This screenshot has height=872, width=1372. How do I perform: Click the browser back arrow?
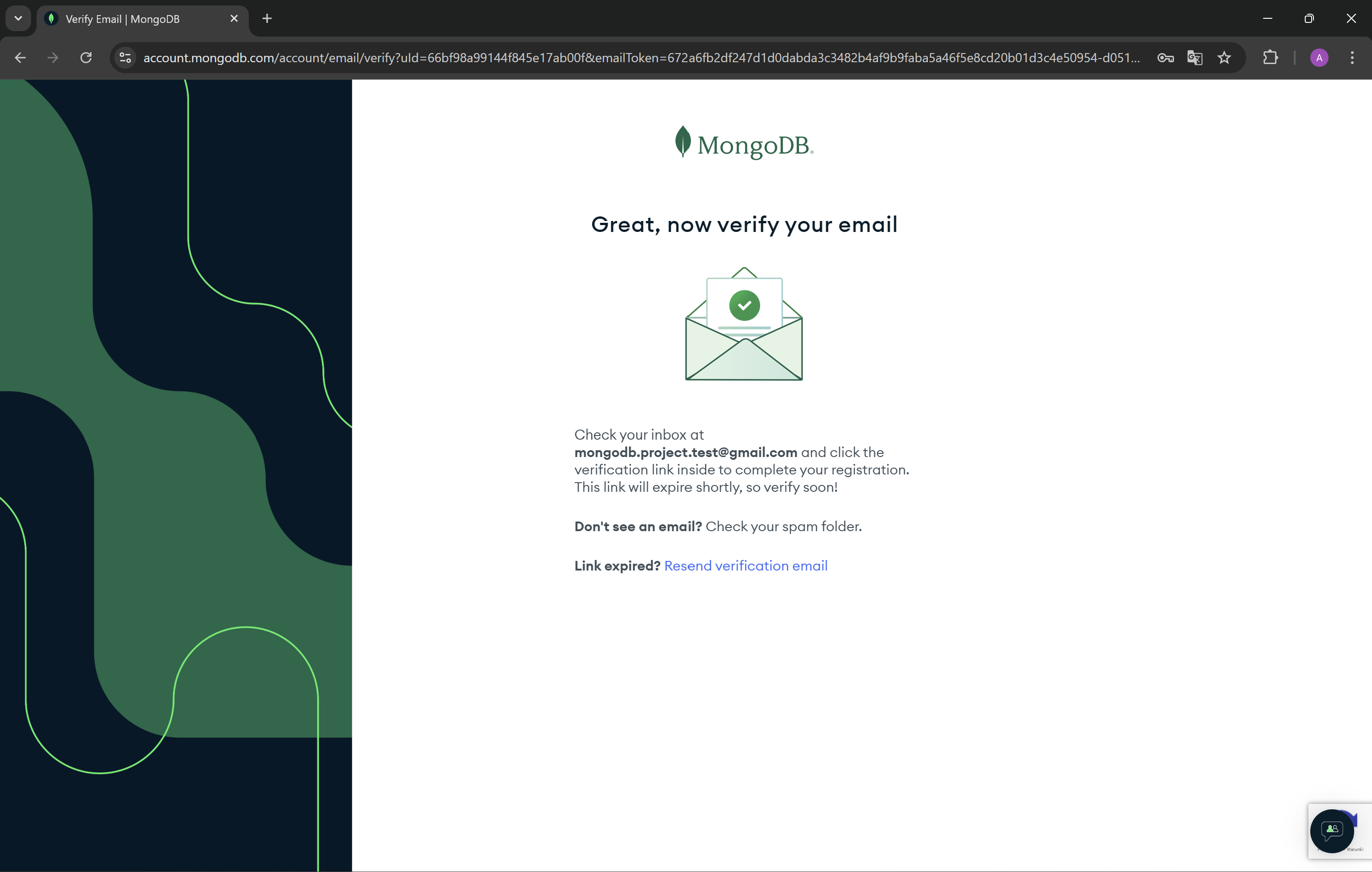(x=21, y=58)
